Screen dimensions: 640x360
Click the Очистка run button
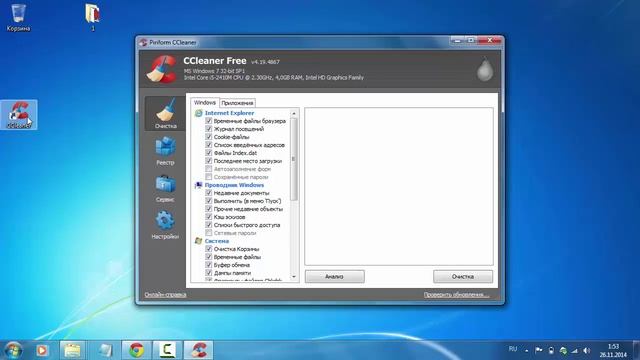[x=463, y=276]
